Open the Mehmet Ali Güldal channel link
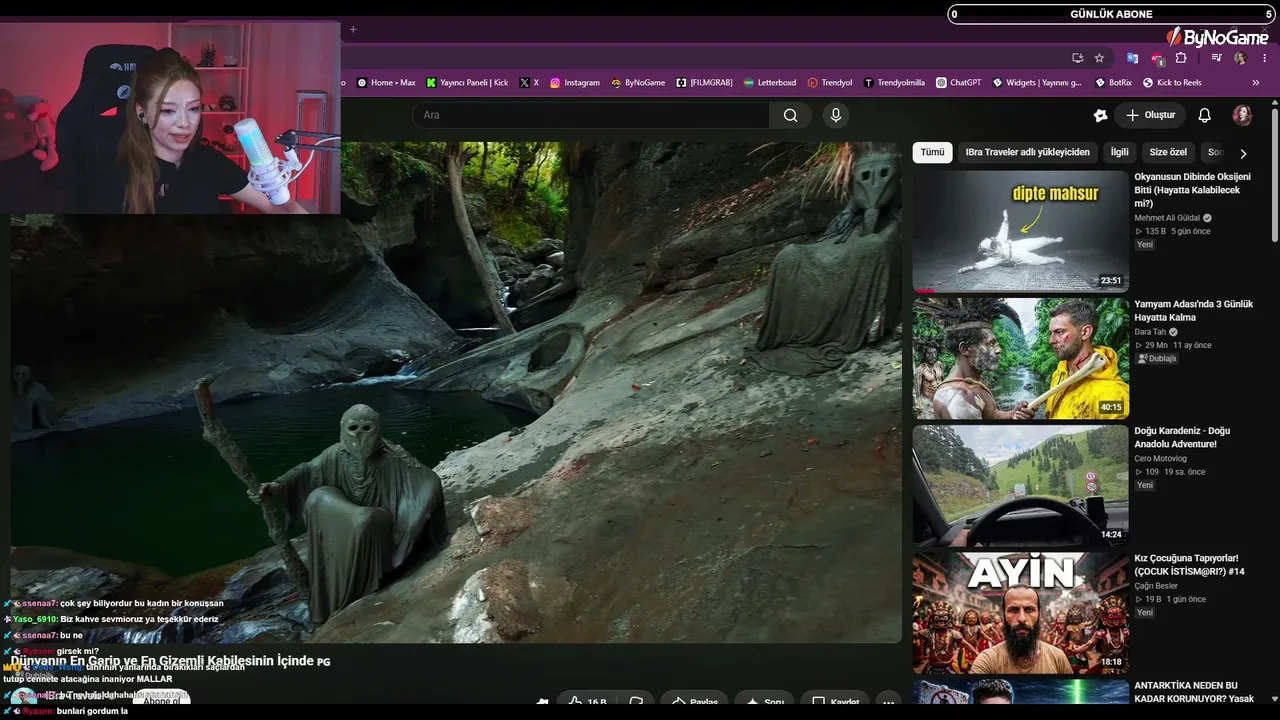 [x=1167, y=218]
